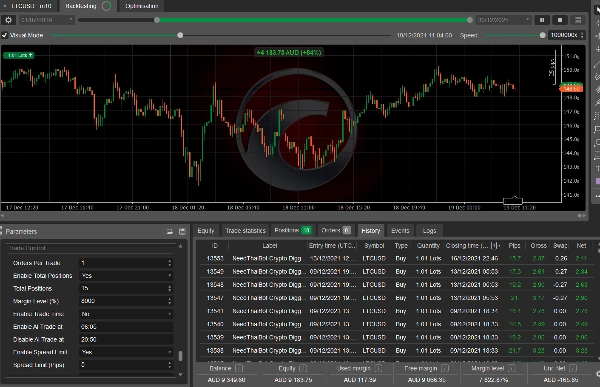Open the Enable Total Positions dropdown
Viewport: 600px width, 387px height.
[x=126, y=276]
